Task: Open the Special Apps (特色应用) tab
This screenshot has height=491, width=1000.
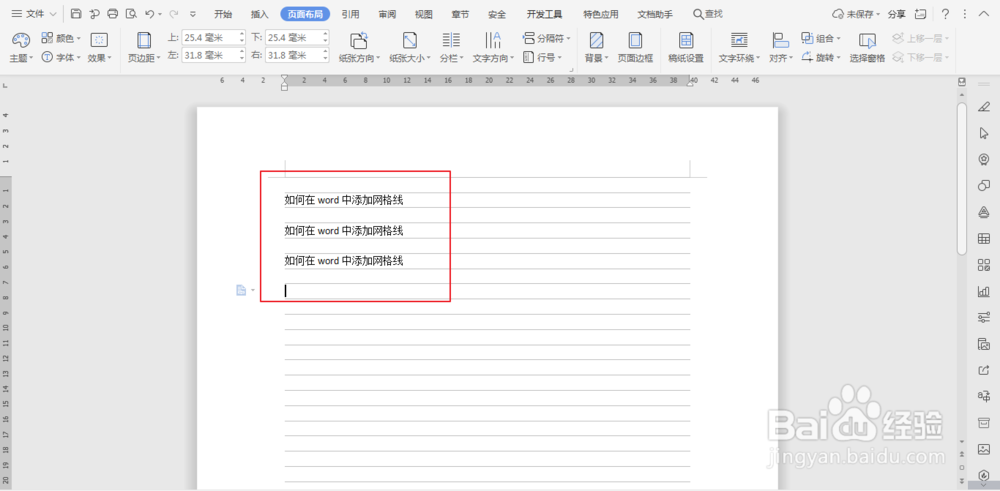Action: pyautogui.click(x=601, y=14)
